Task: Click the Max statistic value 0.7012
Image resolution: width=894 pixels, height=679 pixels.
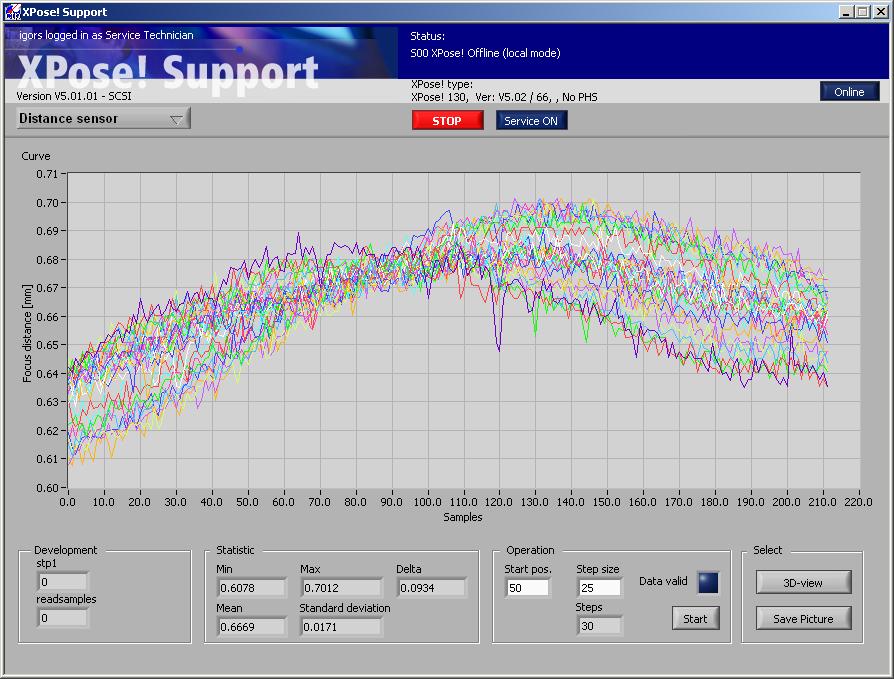Action: click(341, 588)
